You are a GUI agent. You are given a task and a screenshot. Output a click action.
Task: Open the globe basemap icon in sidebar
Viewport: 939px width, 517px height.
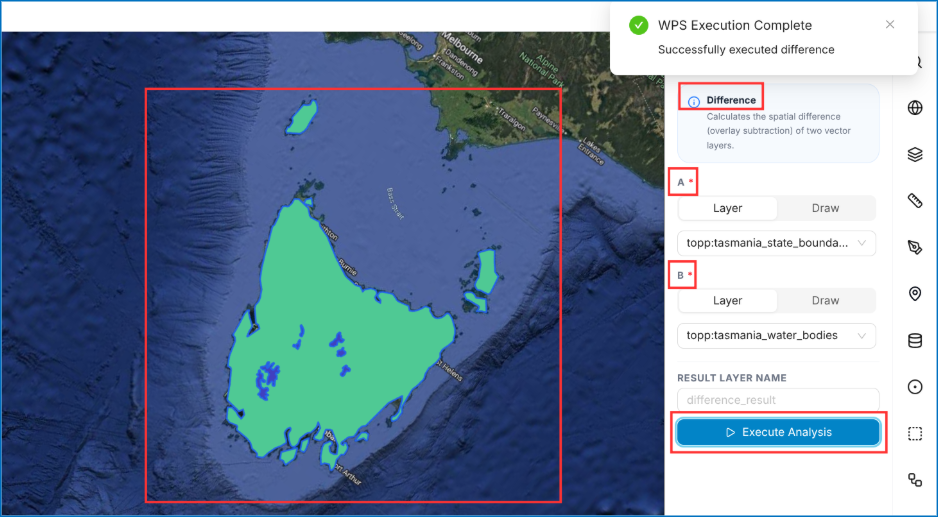click(x=914, y=108)
